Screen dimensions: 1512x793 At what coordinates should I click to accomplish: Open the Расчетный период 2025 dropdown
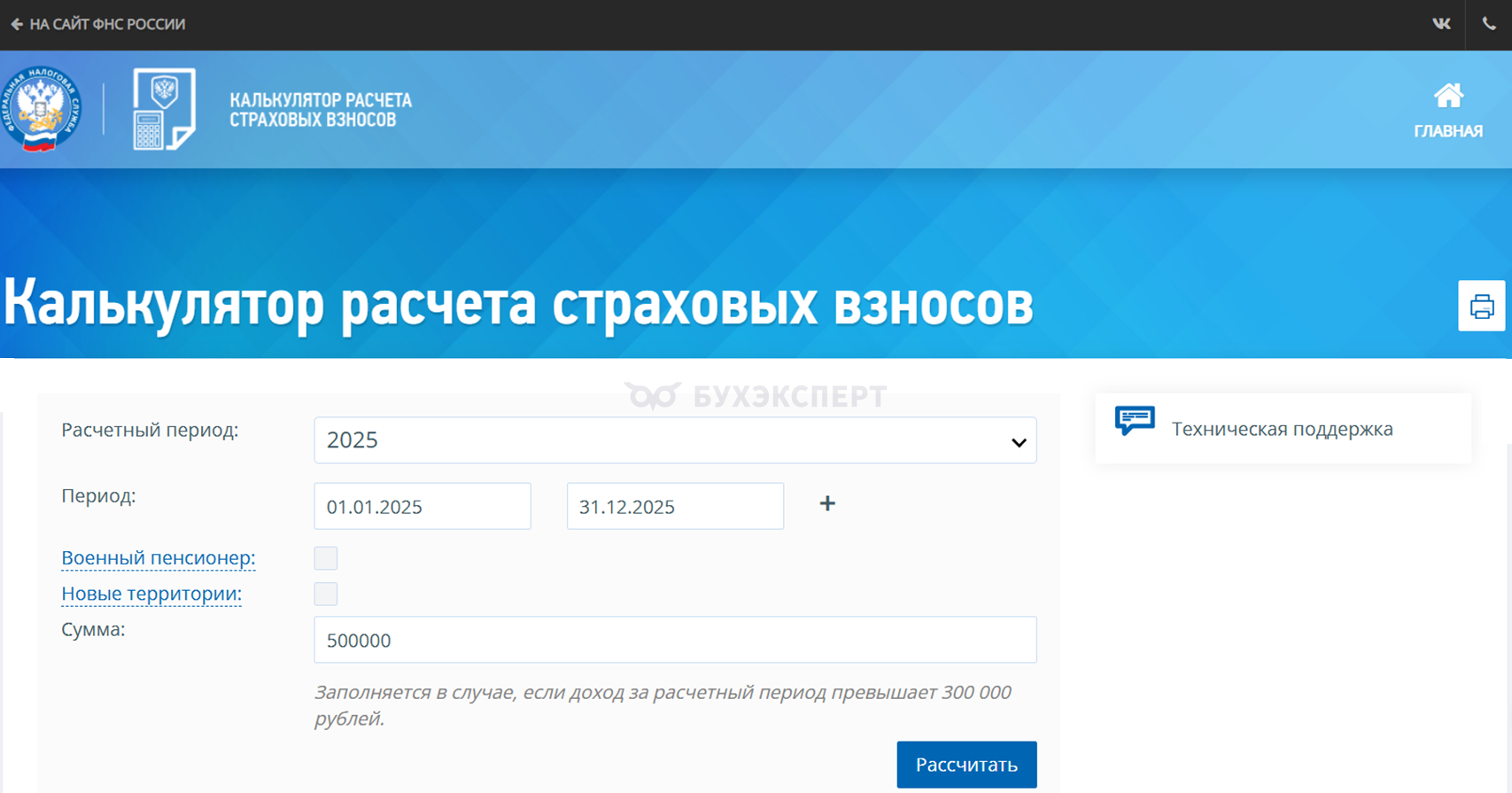tap(675, 440)
